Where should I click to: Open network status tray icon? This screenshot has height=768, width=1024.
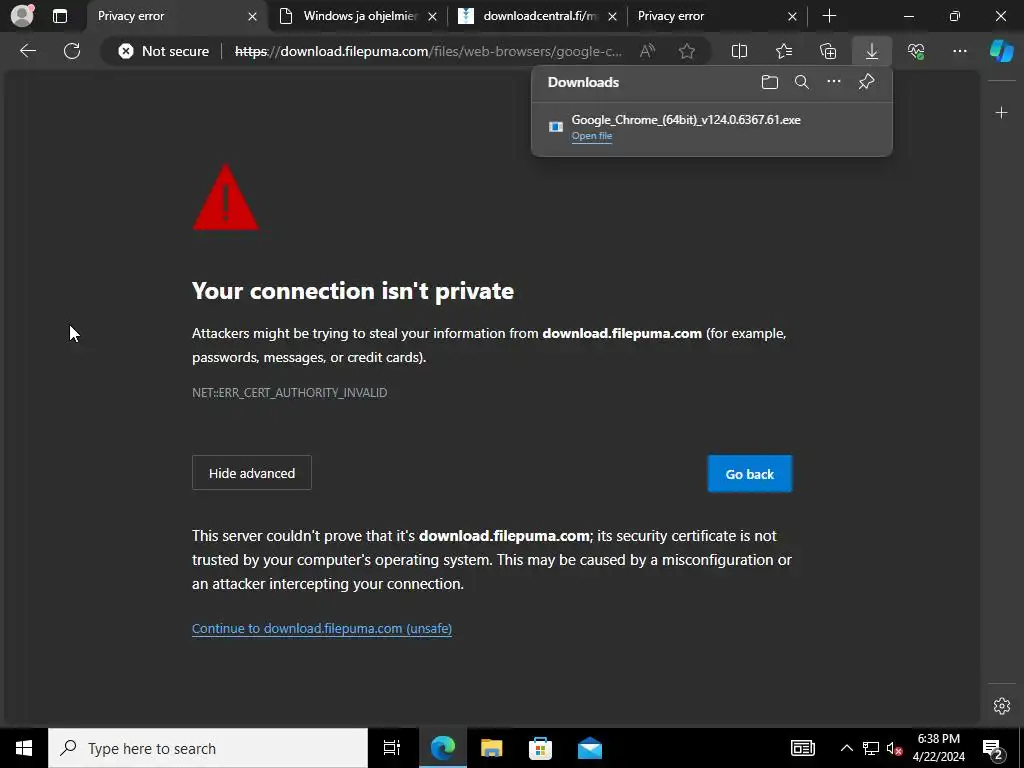[x=871, y=748]
